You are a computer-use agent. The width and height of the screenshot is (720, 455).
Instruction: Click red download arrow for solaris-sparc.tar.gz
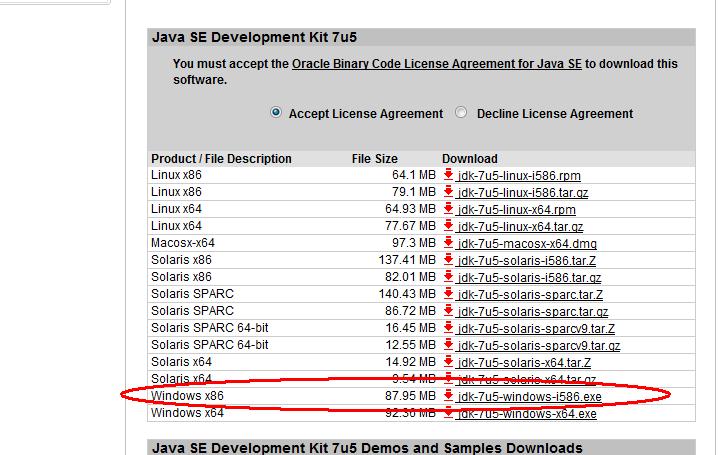(x=449, y=310)
